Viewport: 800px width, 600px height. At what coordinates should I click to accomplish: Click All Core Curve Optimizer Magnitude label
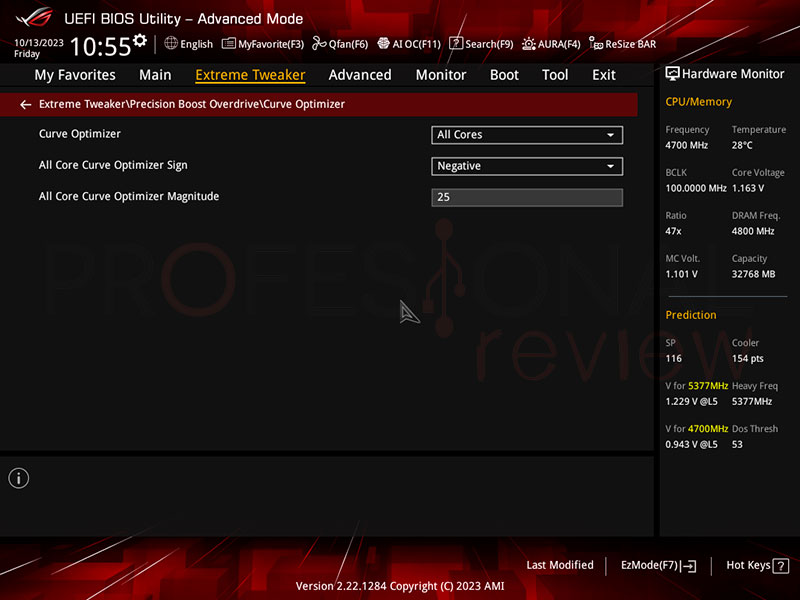tap(129, 196)
